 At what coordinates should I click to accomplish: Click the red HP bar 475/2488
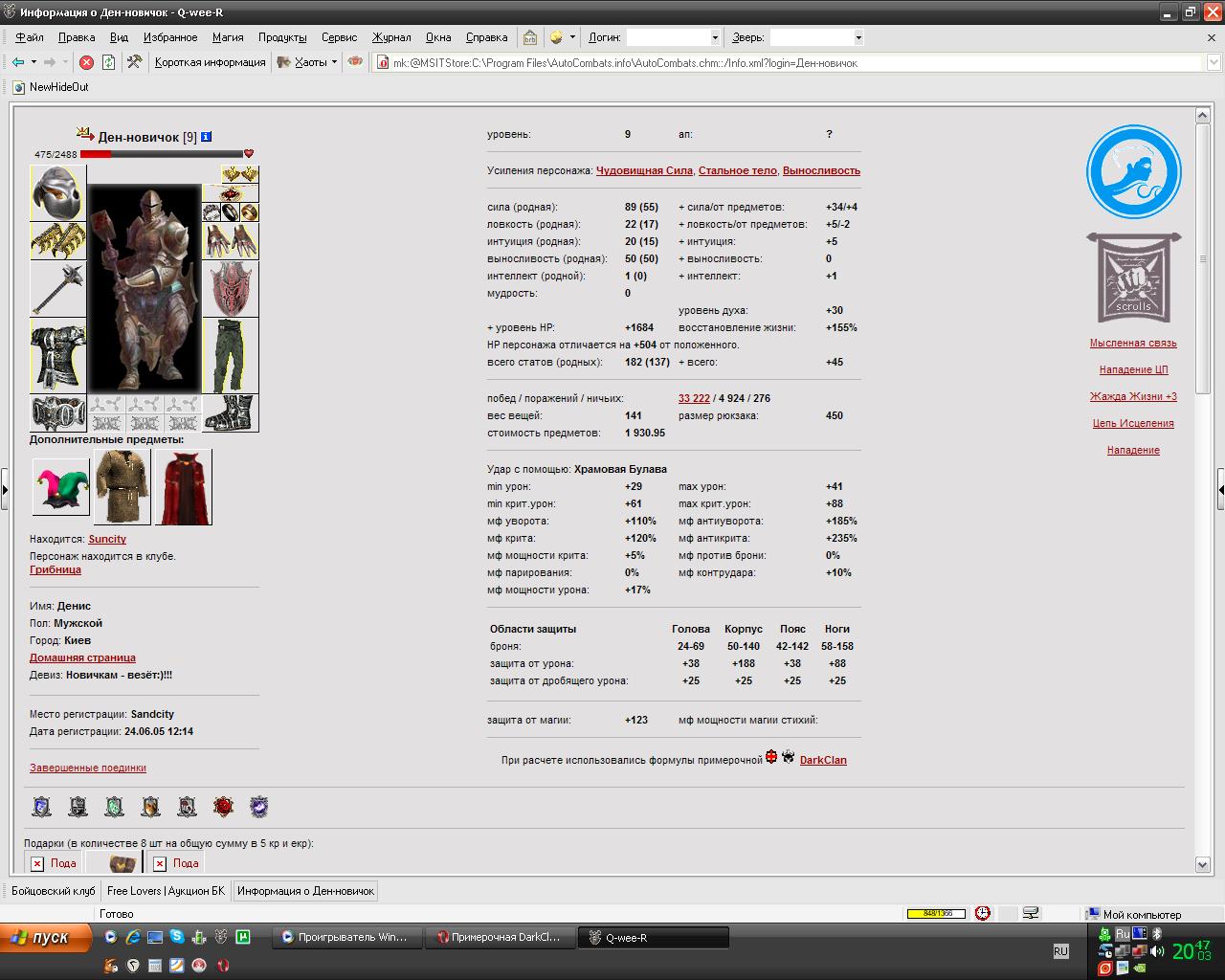point(162,153)
